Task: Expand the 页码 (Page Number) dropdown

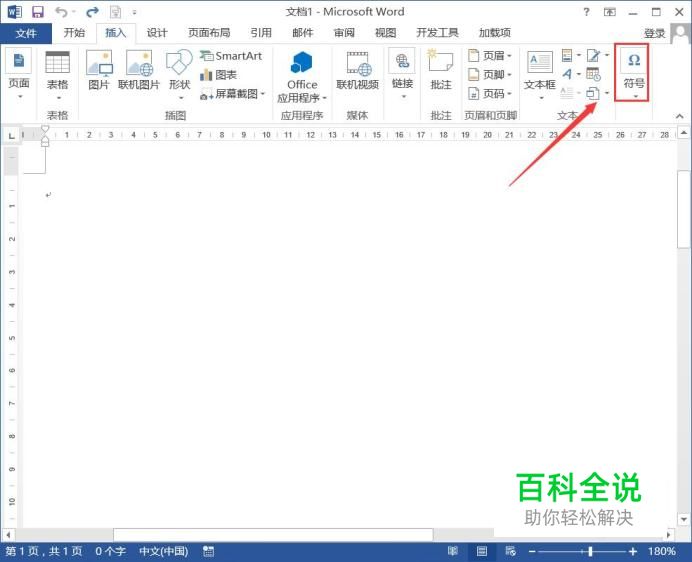Action: (x=509, y=94)
